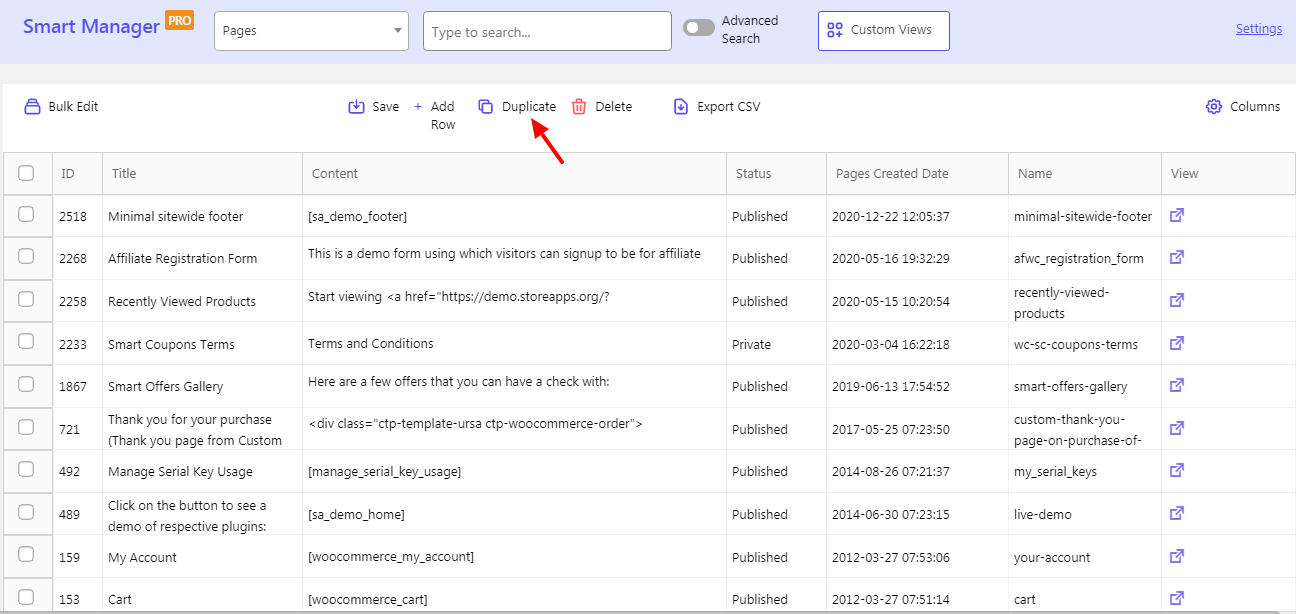This screenshot has height=614, width=1296.
Task: Click the Export CSV icon
Action: click(681, 106)
